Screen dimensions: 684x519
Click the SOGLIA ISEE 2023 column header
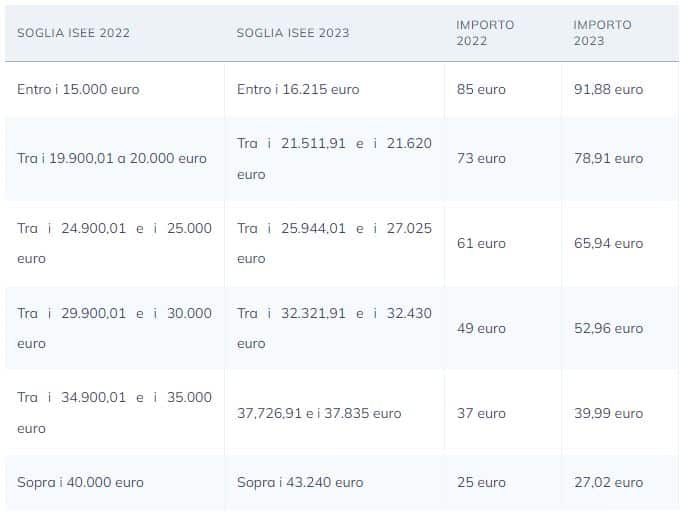click(293, 33)
